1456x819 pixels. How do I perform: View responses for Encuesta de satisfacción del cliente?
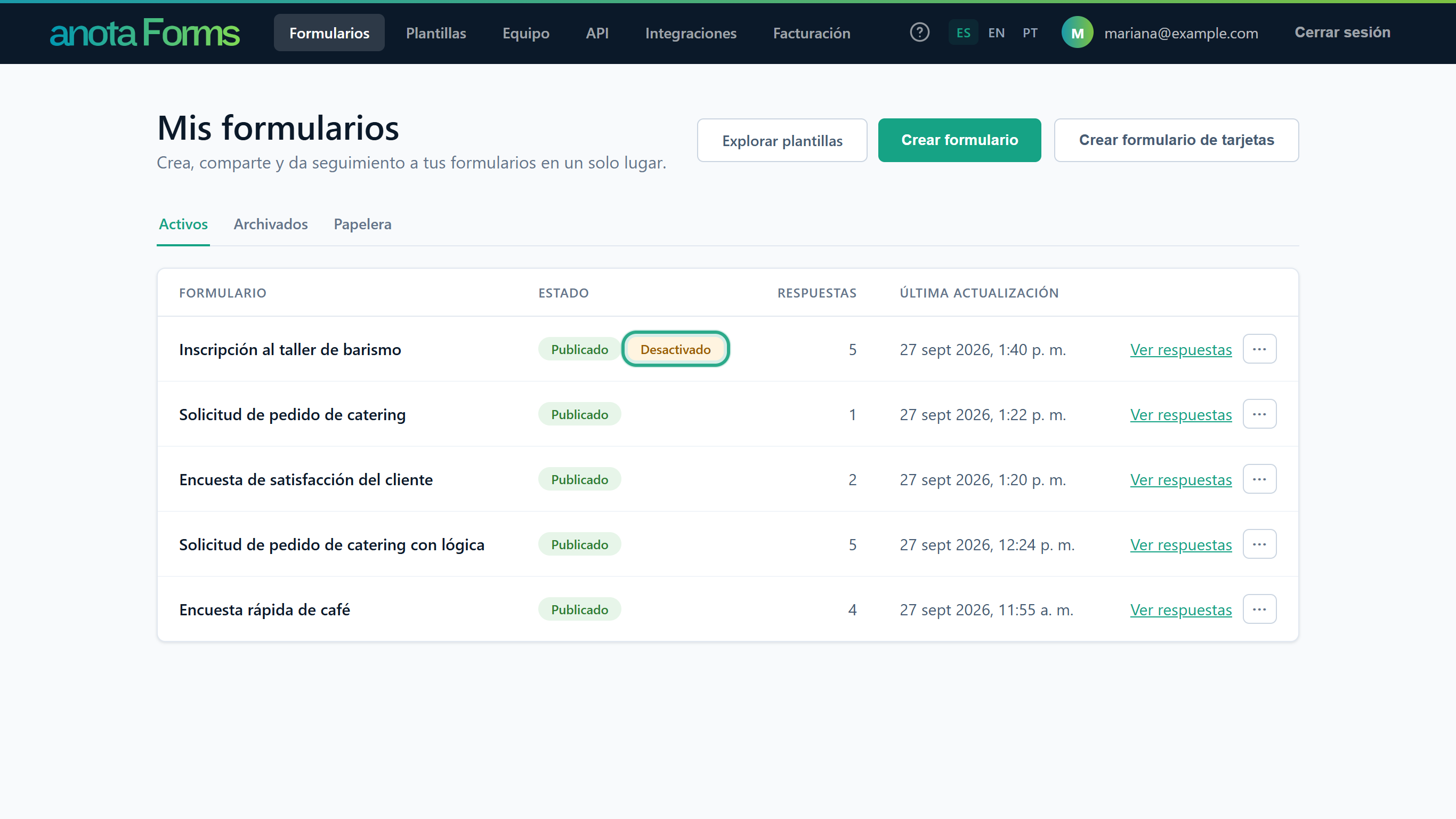pyautogui.click(x=1181, y=480)
